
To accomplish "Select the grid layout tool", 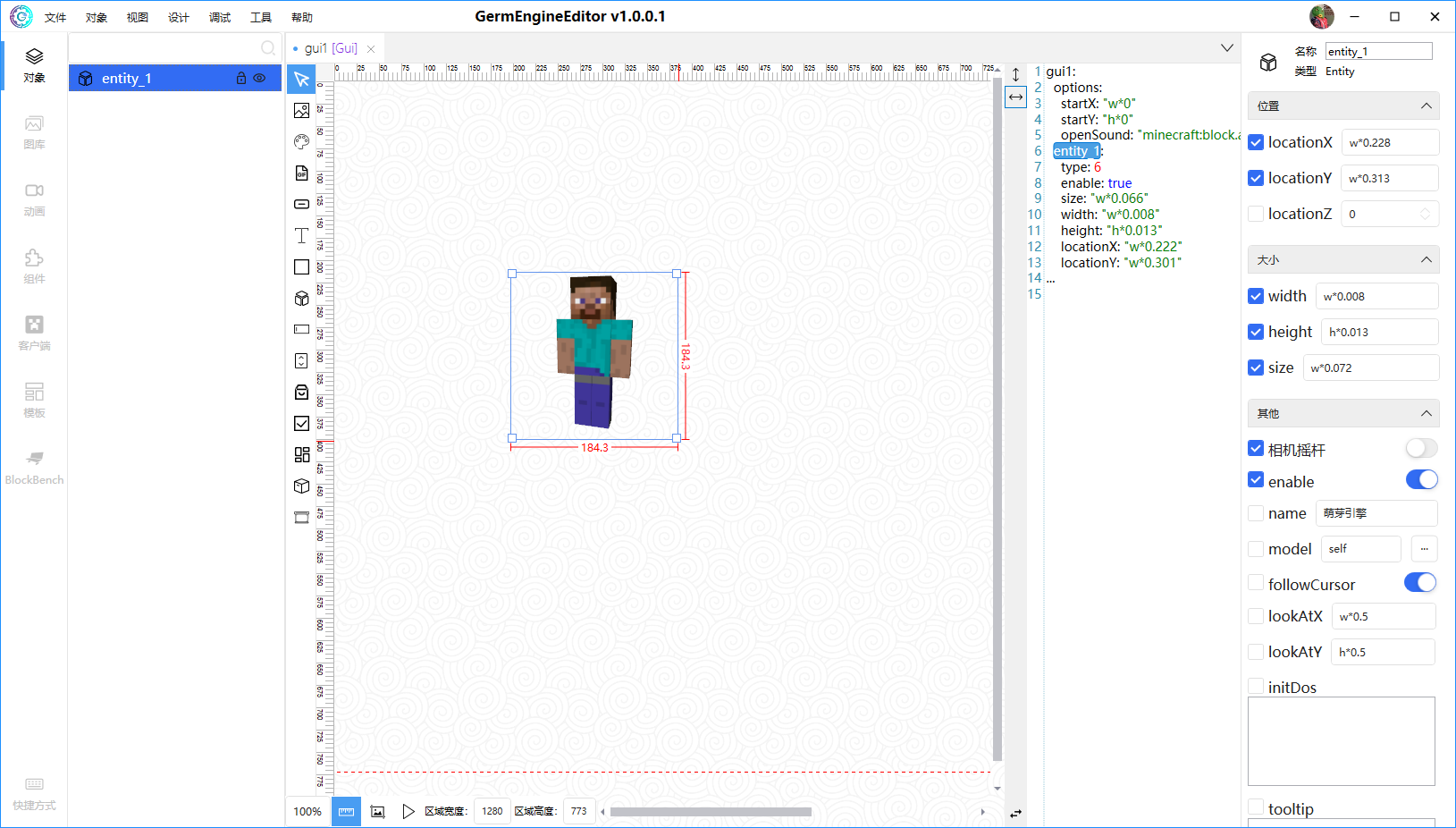I will 302,455.
